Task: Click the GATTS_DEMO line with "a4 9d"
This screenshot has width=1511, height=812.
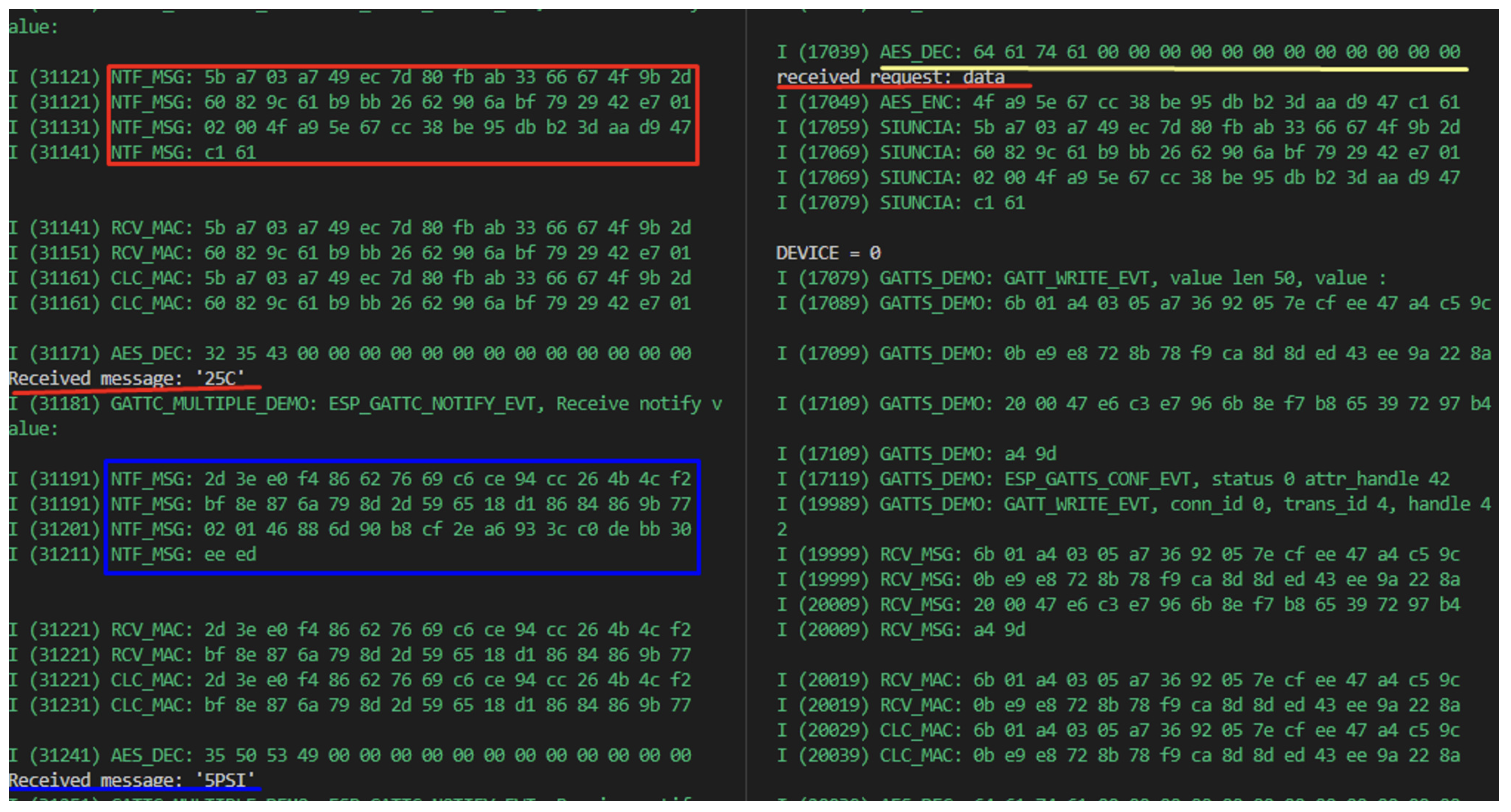Action: pos(916,454)
